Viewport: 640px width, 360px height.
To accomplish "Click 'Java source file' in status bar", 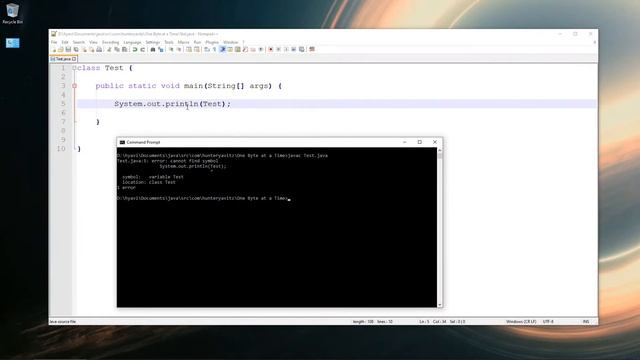I will (x=63, y=322).
